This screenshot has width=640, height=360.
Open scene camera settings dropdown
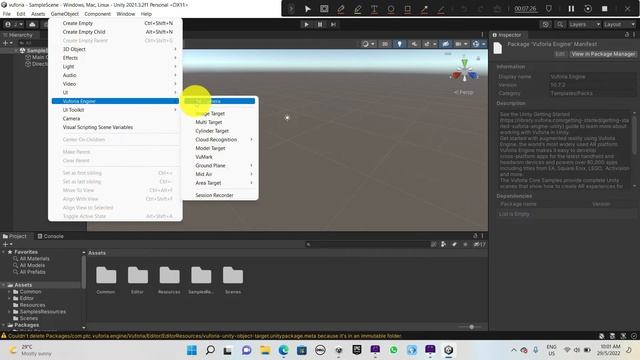(461, 44)
